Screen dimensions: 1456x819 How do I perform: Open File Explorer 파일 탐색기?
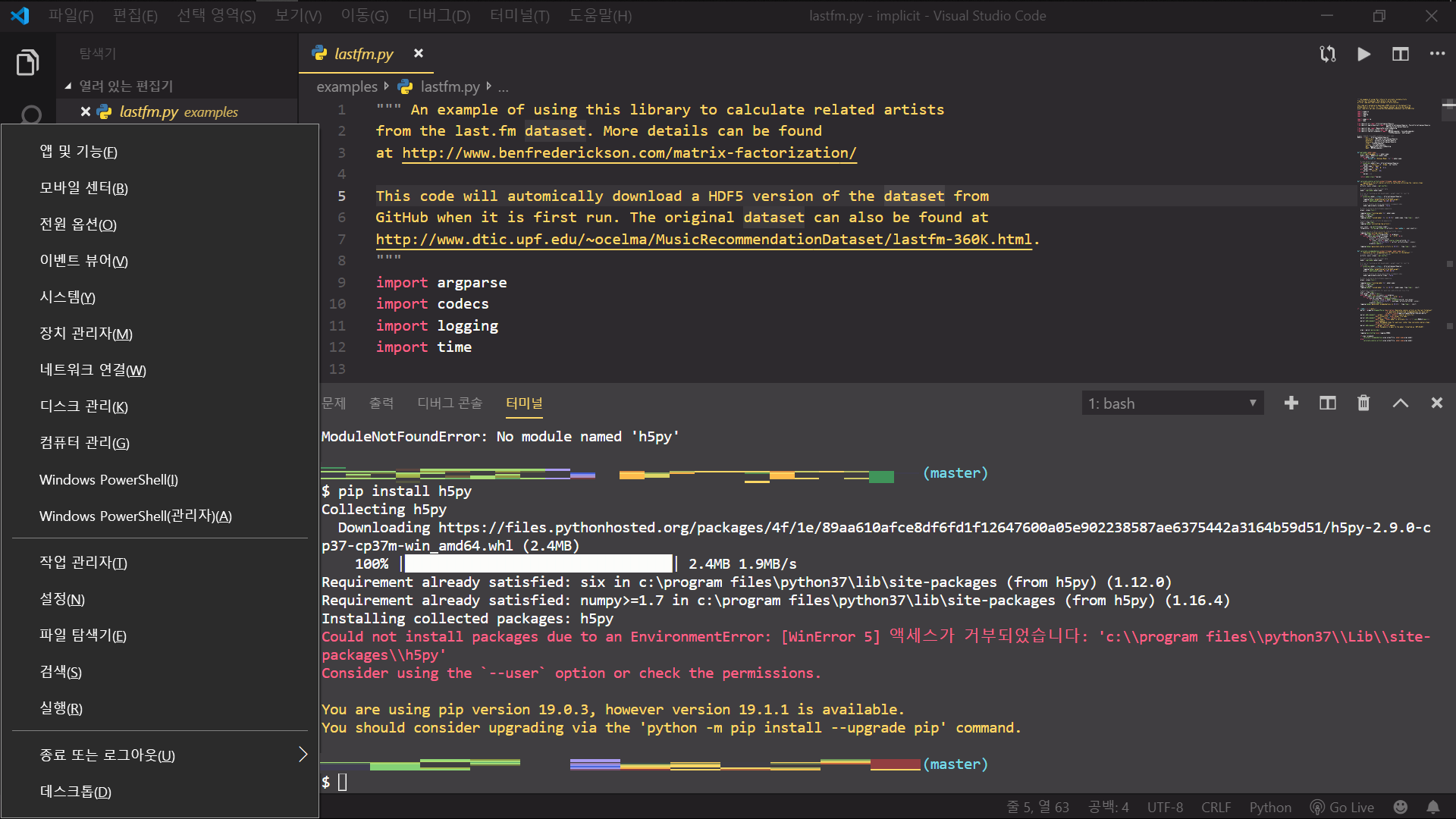(x=160, y=635)
